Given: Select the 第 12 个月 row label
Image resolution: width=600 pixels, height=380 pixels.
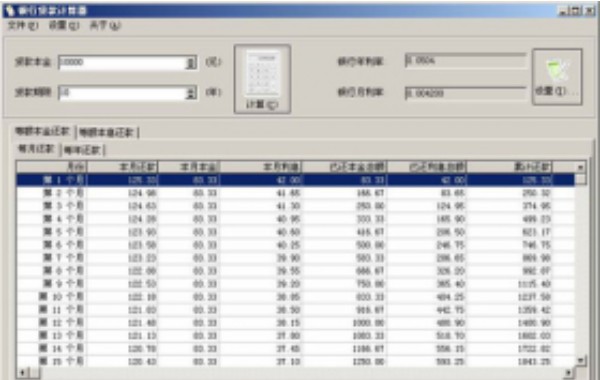Looking at the screenshot, I should (x=62, y=323).
